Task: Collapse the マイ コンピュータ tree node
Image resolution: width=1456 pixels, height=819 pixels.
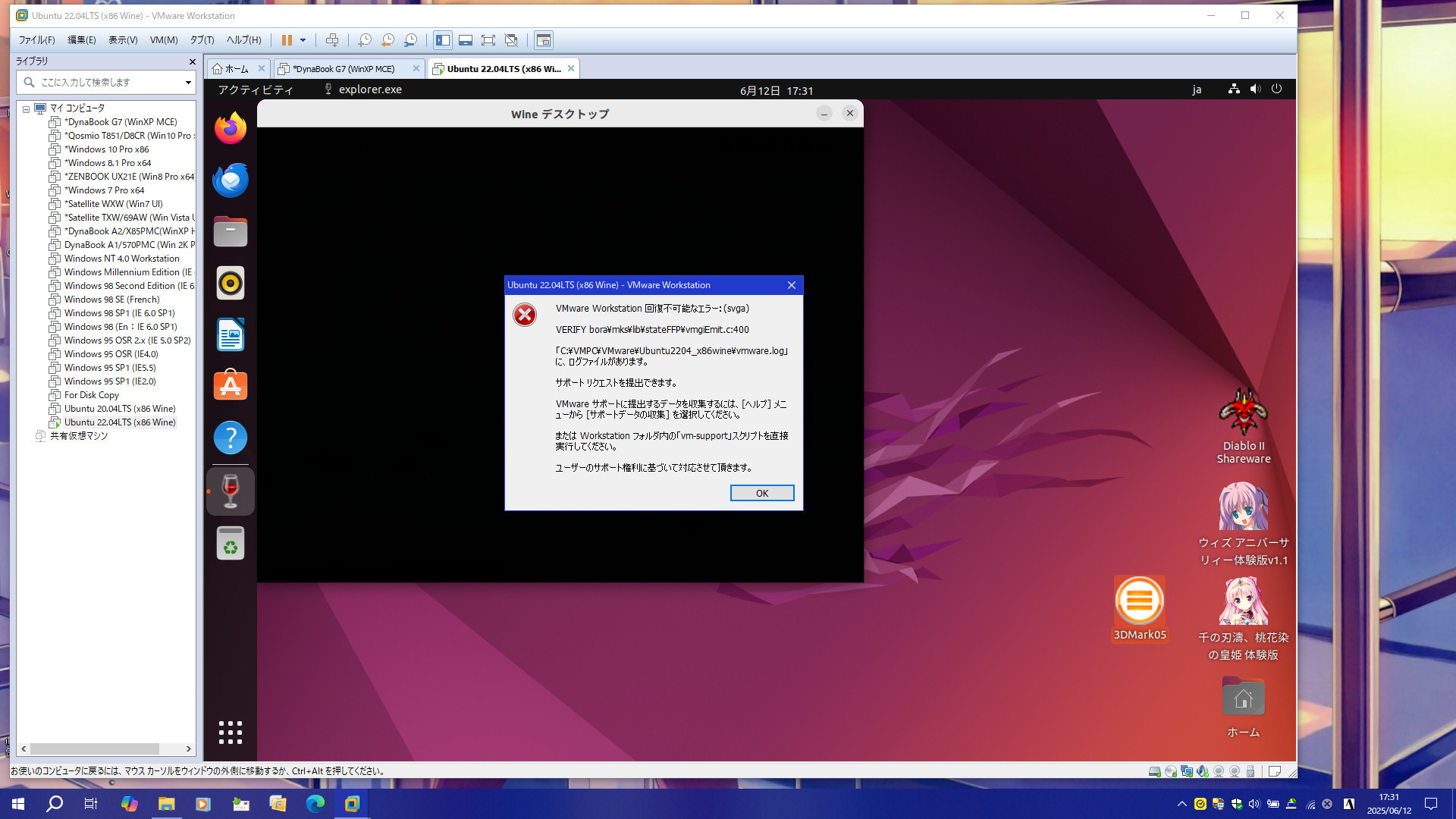Action: pyautogui.click(x=26, y=109)
